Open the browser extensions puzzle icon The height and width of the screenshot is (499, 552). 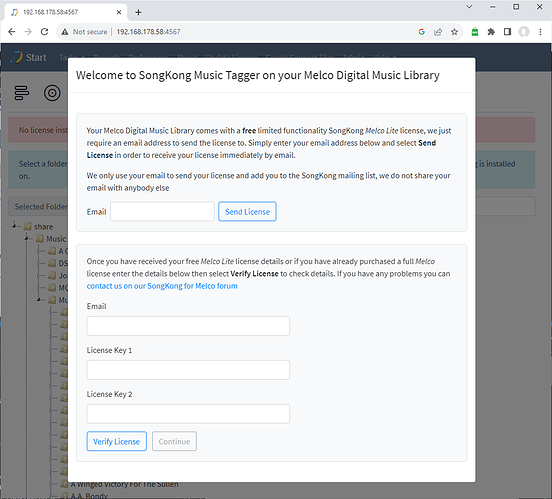[x=491, y=32]
